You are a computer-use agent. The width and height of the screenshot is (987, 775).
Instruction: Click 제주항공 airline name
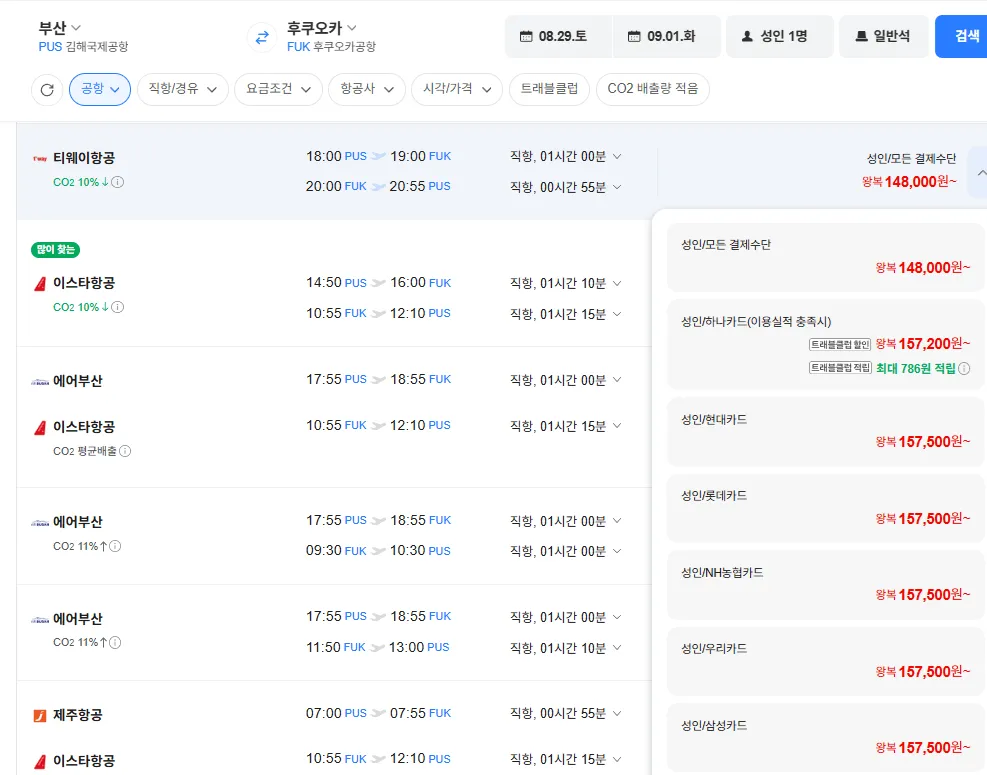pyautogui.click(x=77, y=715)
